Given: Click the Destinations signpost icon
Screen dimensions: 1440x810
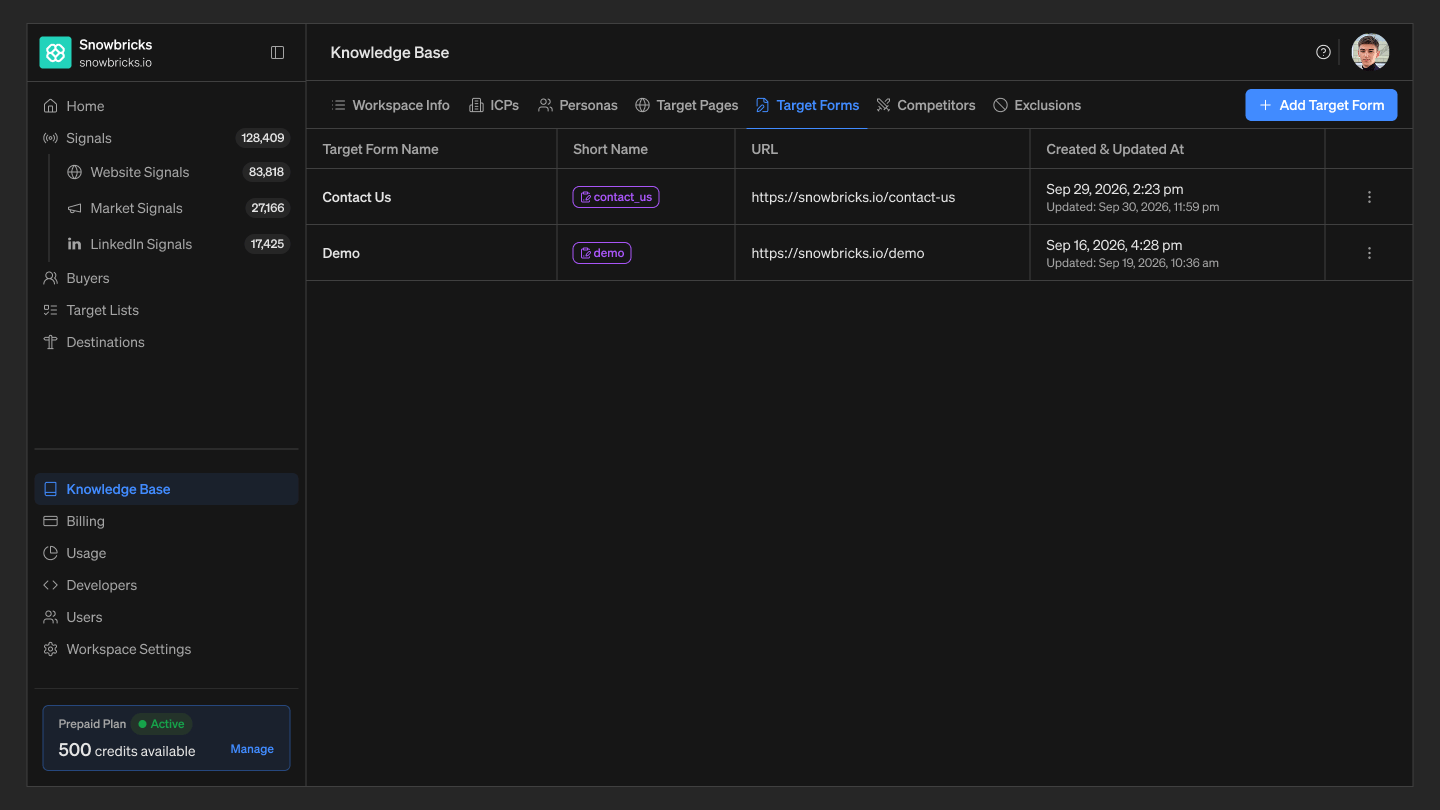Looking at the screenshot, I should (x=50, y=342).
